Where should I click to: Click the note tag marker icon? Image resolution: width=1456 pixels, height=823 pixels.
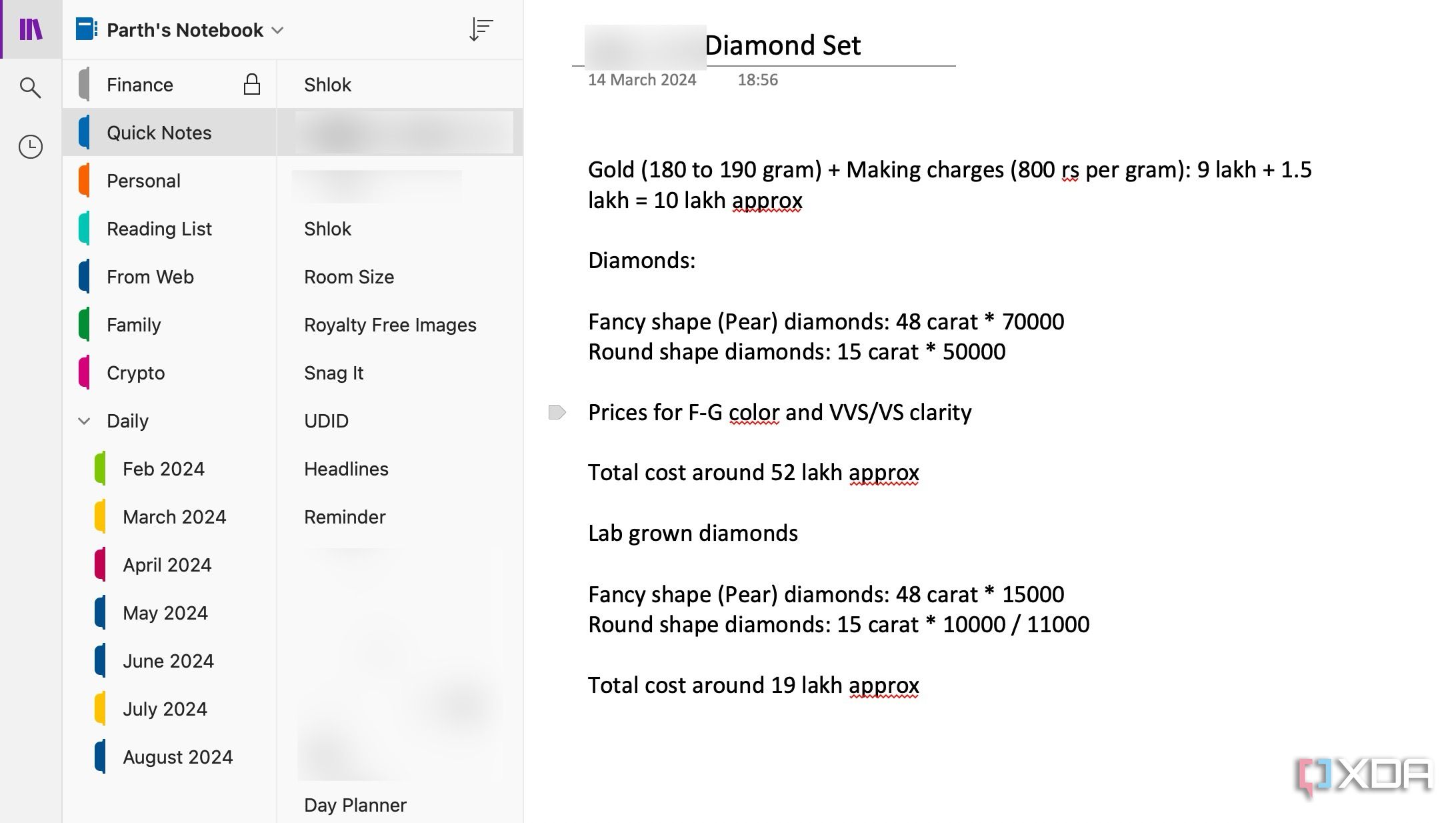pyautogui.click(x=557, y=412)
